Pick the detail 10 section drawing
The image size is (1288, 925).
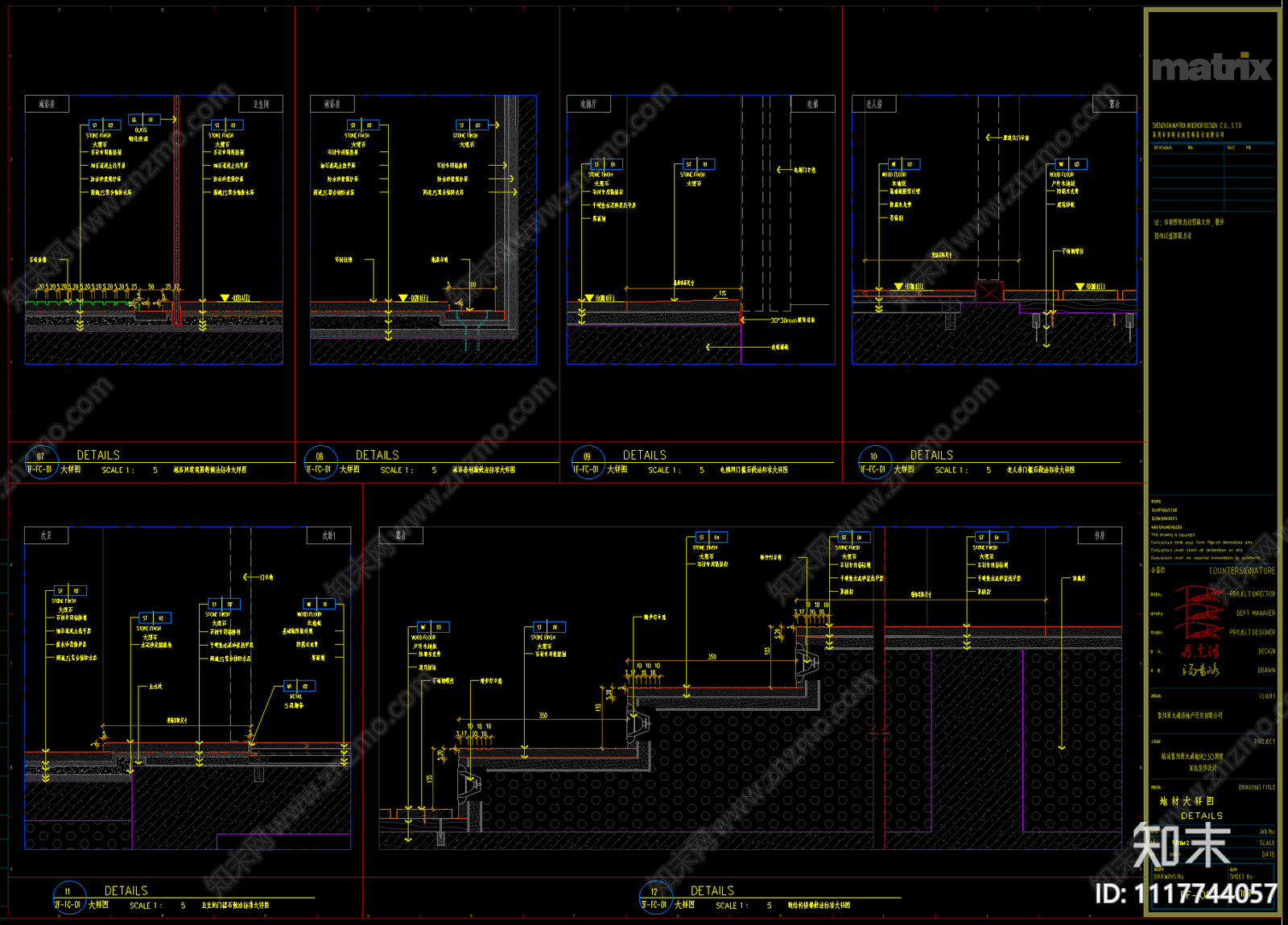[x=995, y=230]
